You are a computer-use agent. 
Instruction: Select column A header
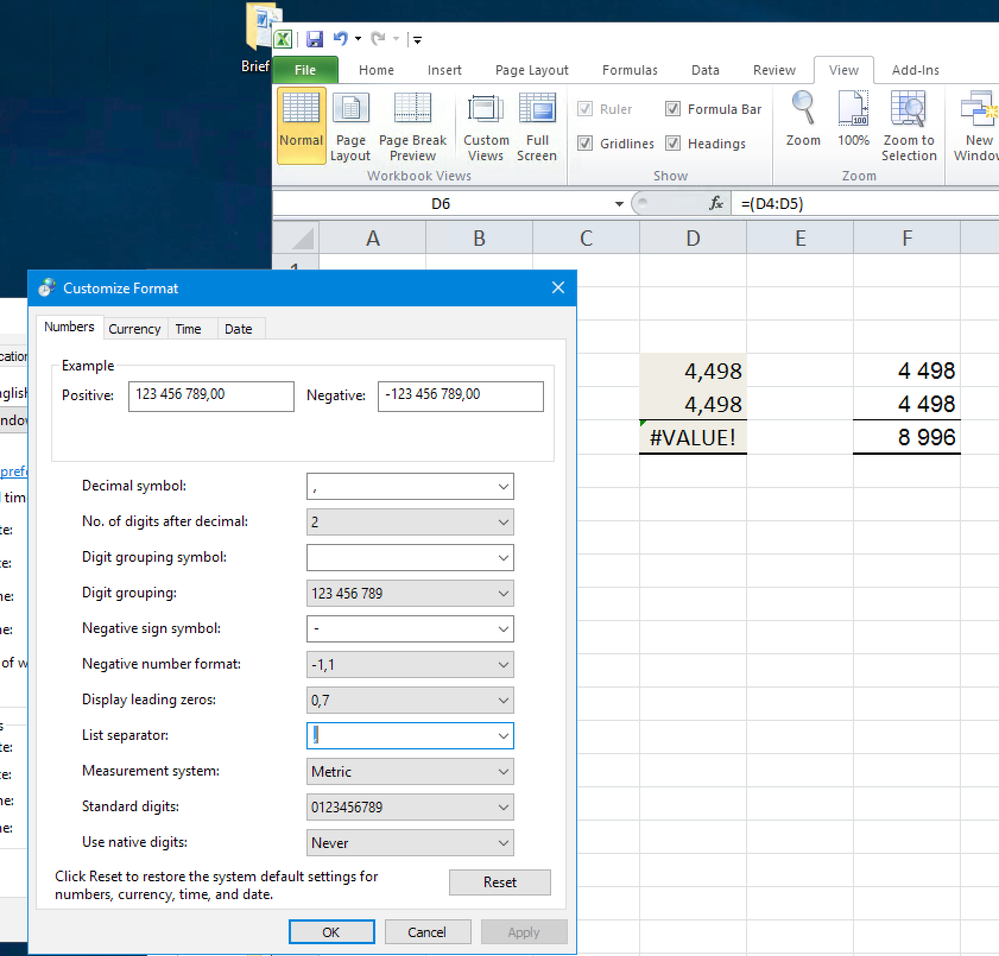pyautogui.click(x=373, y=238)
